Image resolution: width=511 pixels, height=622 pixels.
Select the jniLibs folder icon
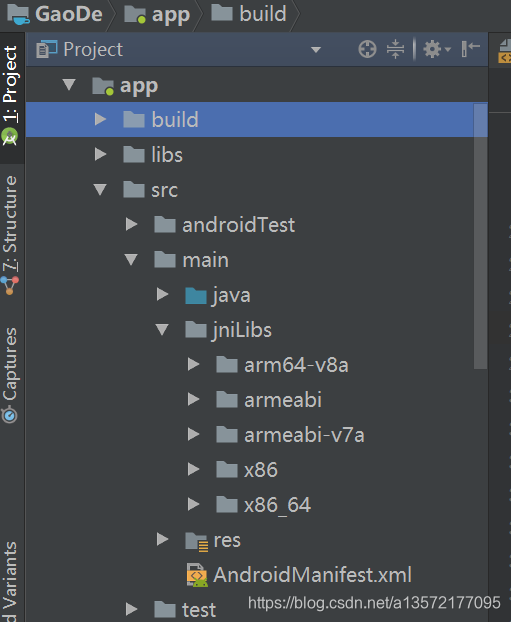pos(196,330)
